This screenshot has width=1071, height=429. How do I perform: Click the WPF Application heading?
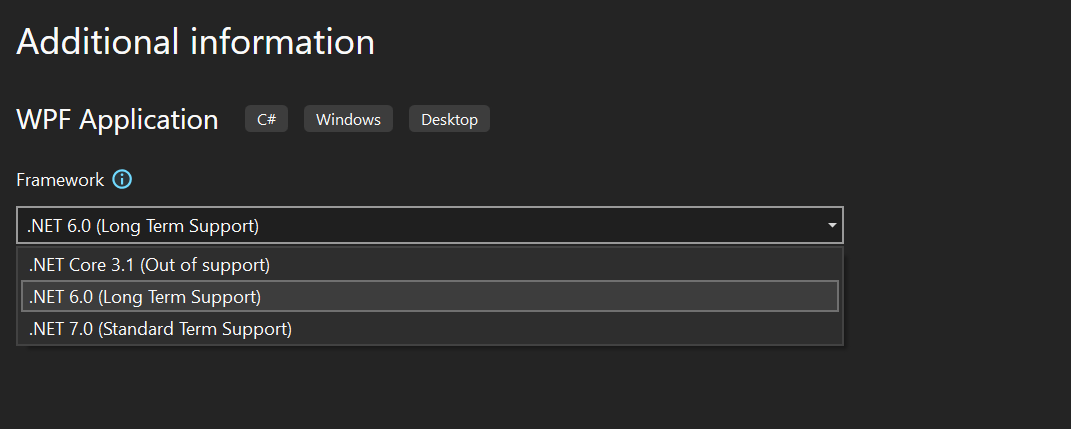click(117, 120)
